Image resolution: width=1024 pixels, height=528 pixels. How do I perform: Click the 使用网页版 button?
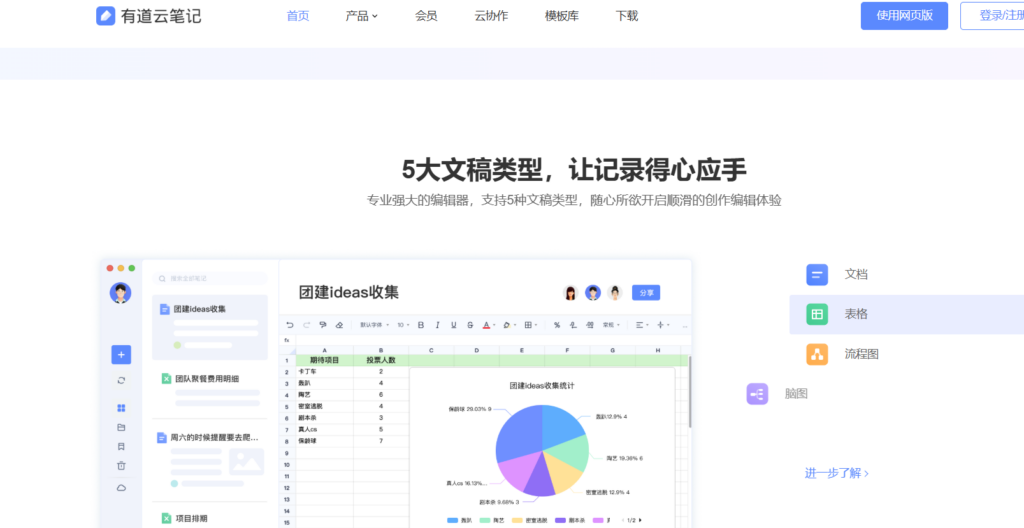click(904, 16)
